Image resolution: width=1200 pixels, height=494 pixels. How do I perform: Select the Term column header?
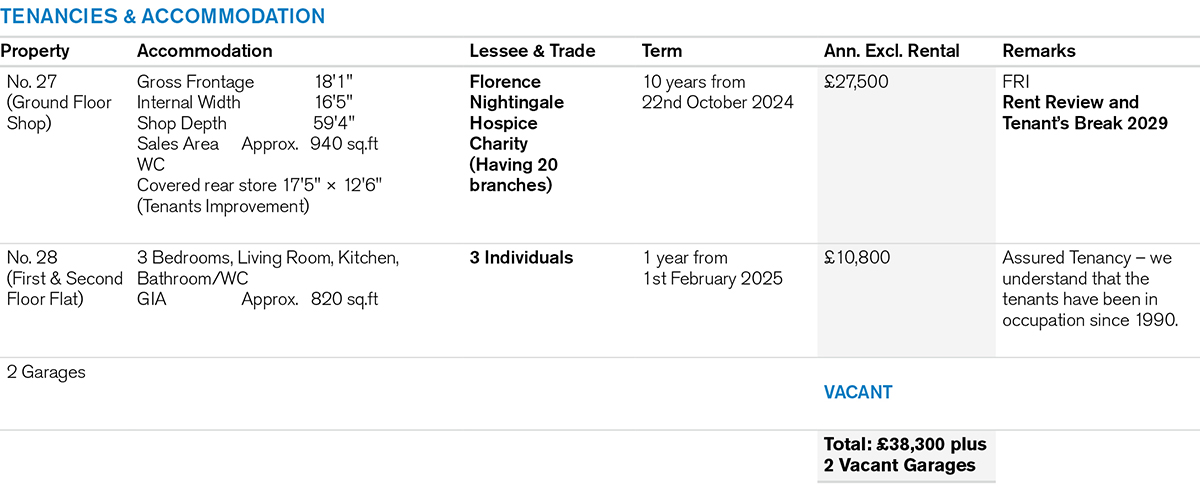tap(662, 51)
